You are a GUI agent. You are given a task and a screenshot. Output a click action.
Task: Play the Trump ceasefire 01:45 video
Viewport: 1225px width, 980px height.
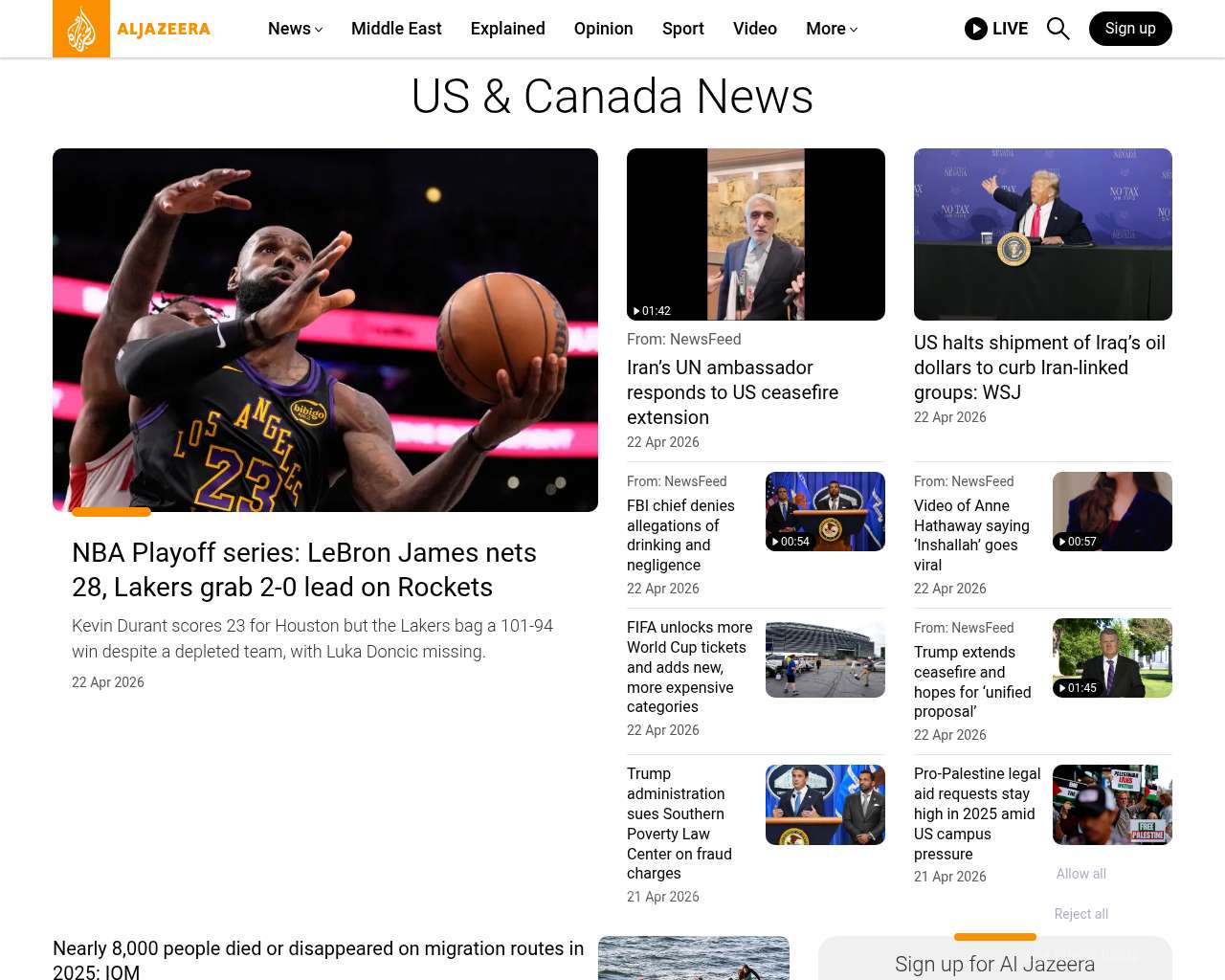(1111, 658)
